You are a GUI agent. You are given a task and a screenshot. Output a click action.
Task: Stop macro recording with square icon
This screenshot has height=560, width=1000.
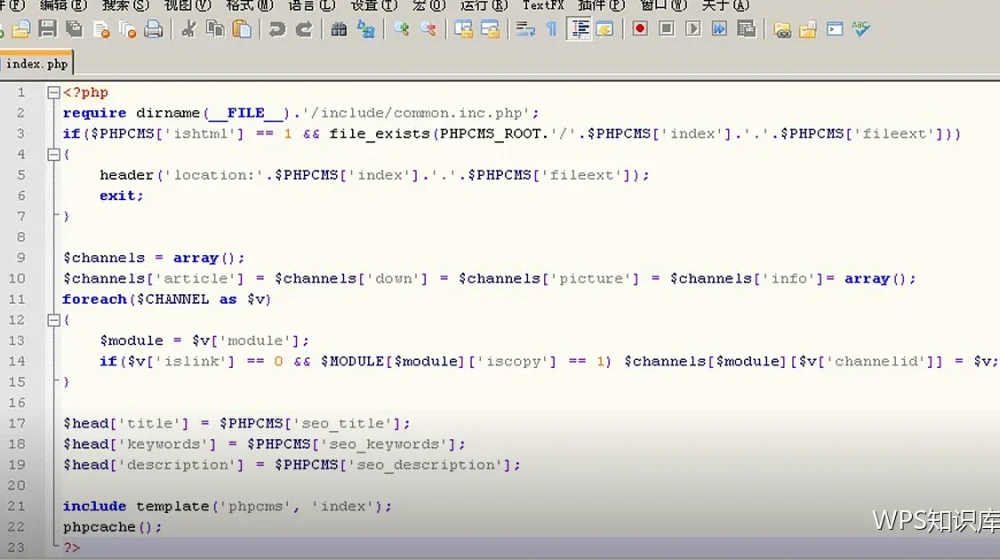(x=666, y=29)
